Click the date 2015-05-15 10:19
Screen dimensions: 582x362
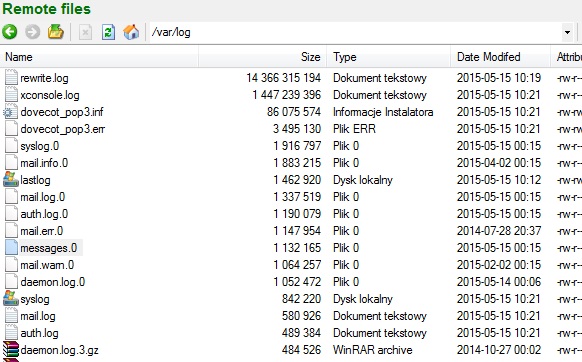[499, 78]
